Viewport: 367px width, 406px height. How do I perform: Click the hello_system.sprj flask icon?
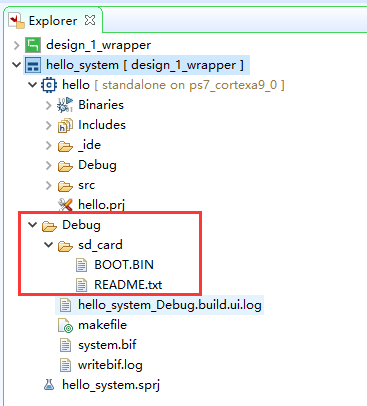coord(49,385)
